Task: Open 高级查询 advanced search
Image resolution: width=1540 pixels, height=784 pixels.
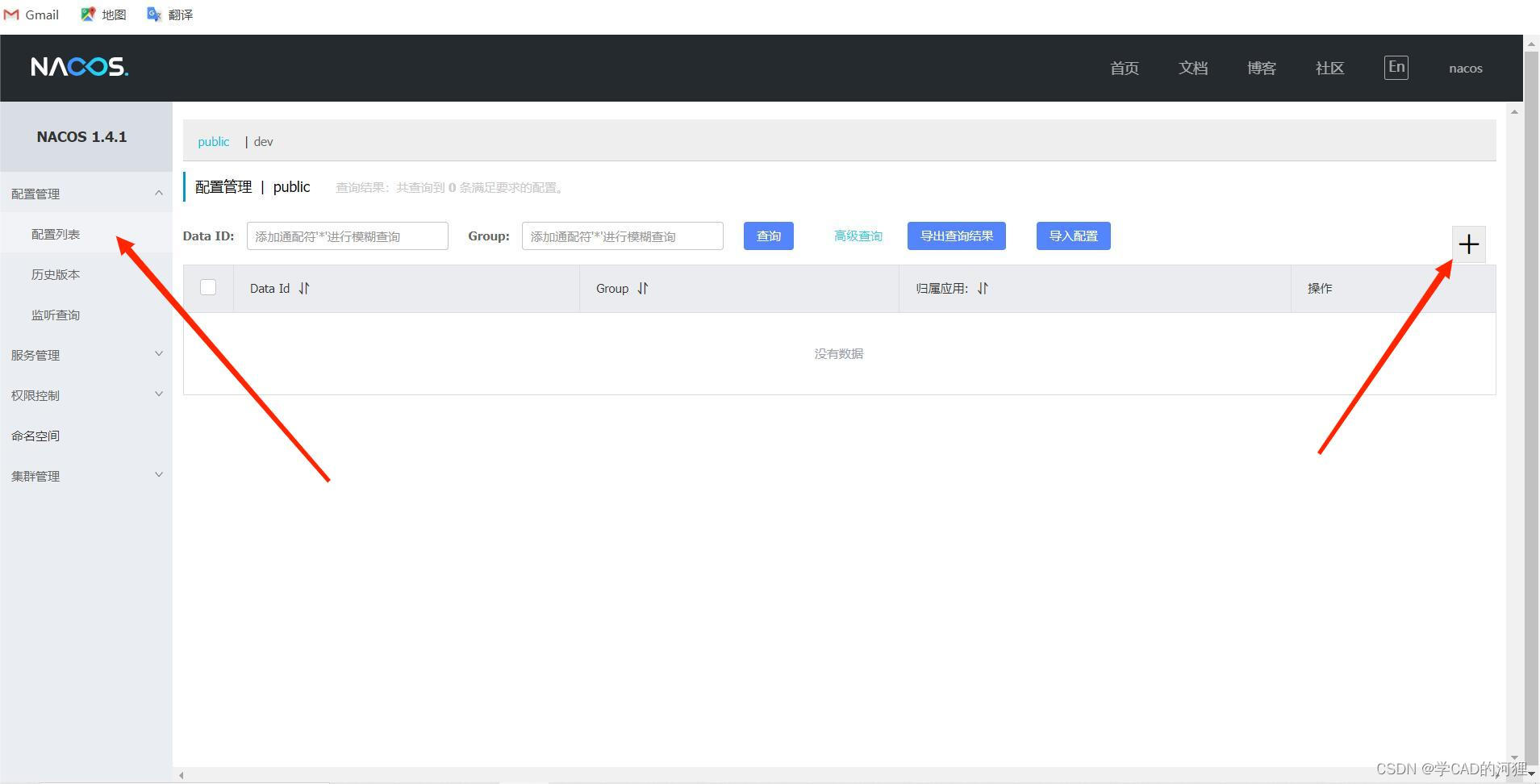Action: tap(858, 236)
